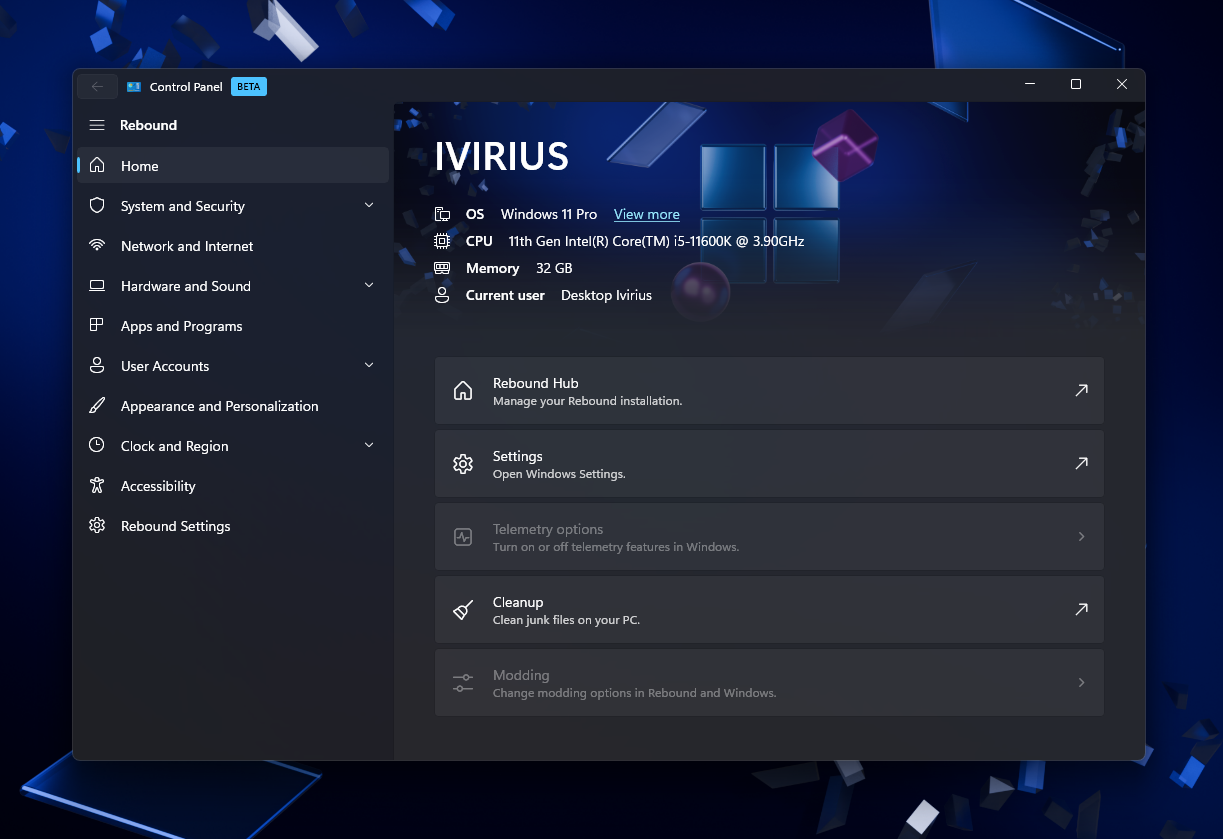This screenshot has height=839, width=1223.
Task: Click the Telemetry options pulse icon
Action: click(463, 537)
